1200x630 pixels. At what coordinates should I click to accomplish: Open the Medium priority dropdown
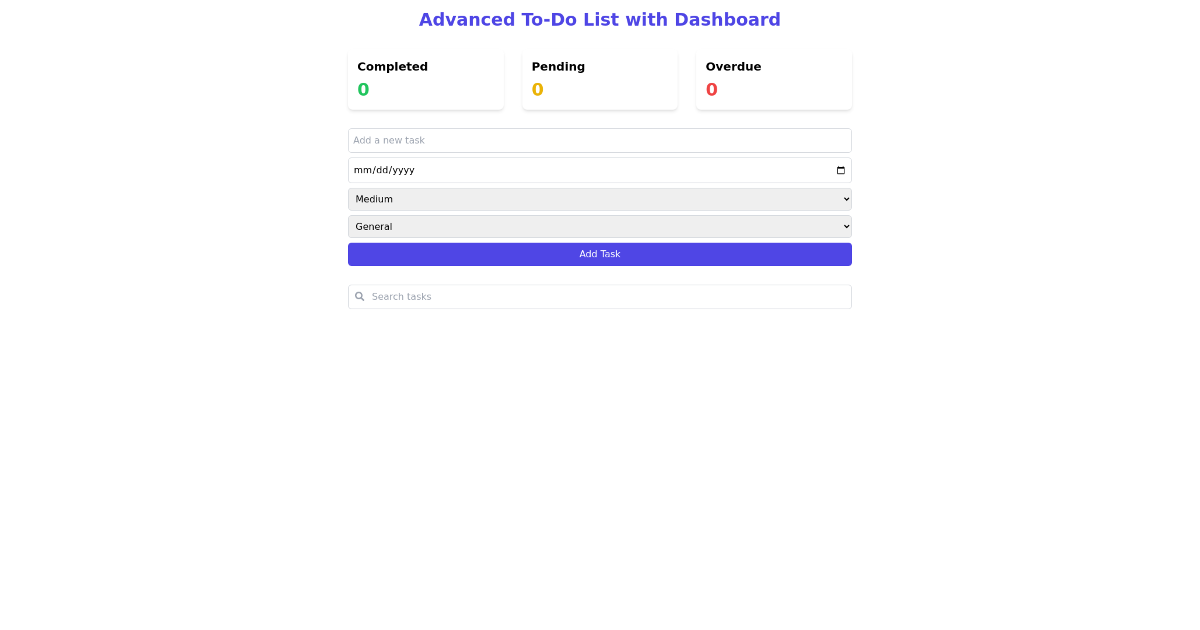point(600,199)
